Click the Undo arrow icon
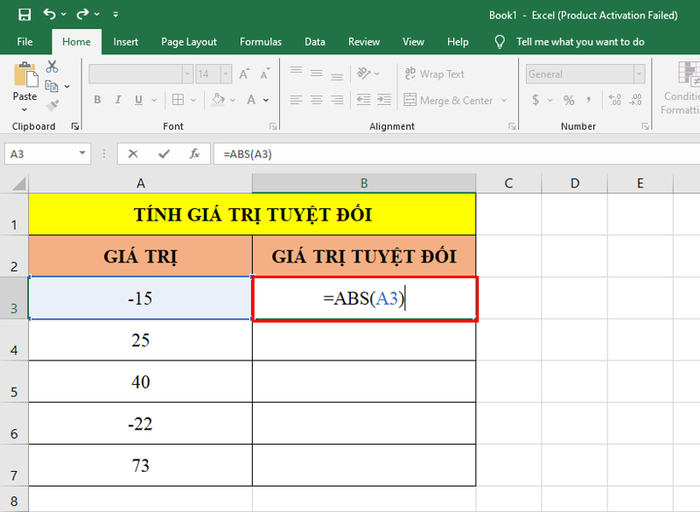Screen dimensions: 700x512 tap(49, 14)
